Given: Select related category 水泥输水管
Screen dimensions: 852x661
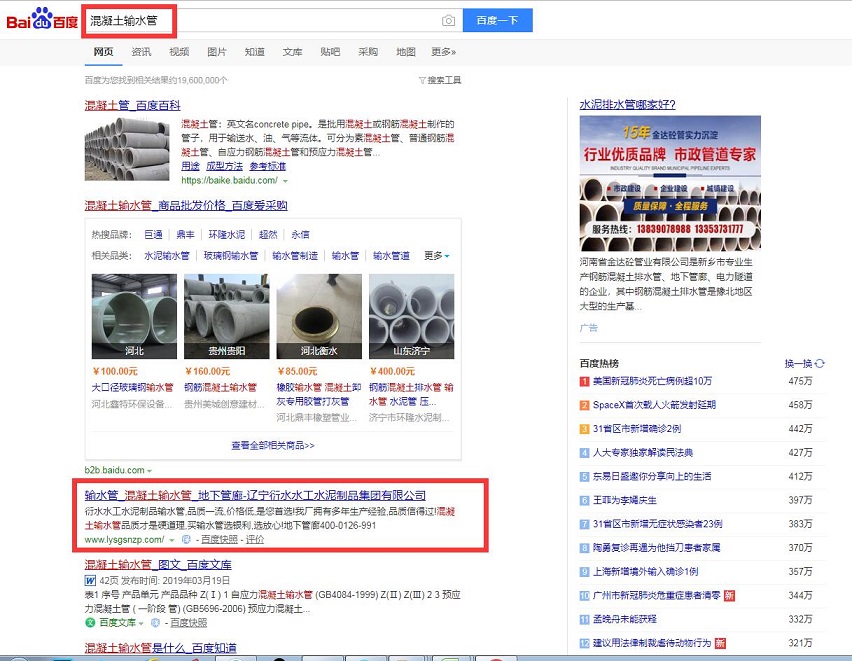Looking at the screenshot, I should click(x=167, y=255).
